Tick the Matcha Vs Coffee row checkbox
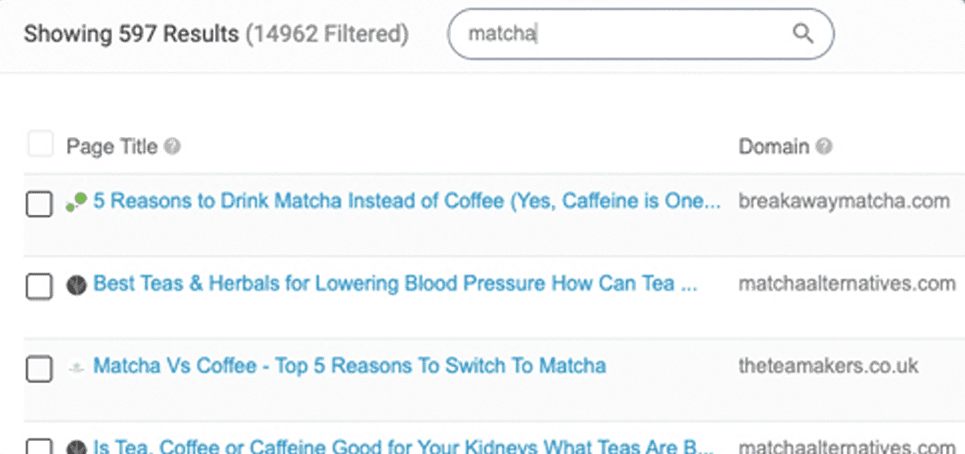Image resolution: width=965 pixels, height=454 pixels. (39, 369)
